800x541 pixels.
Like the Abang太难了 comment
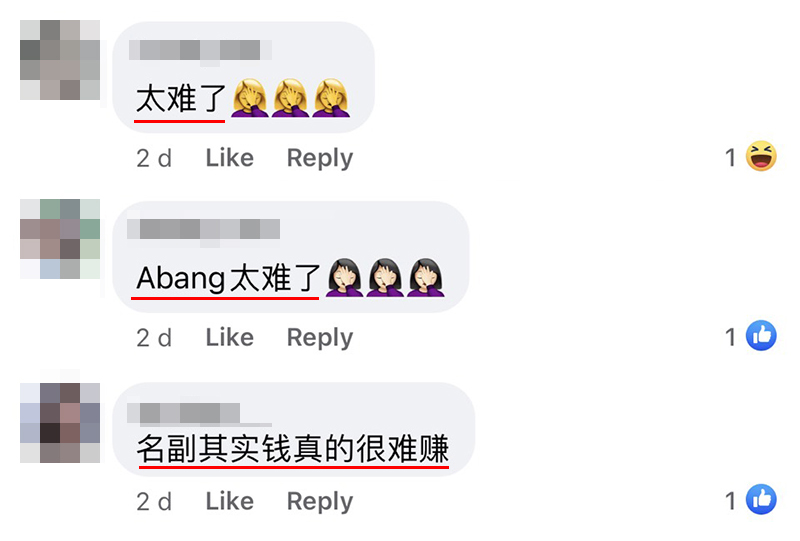[230, 337]
